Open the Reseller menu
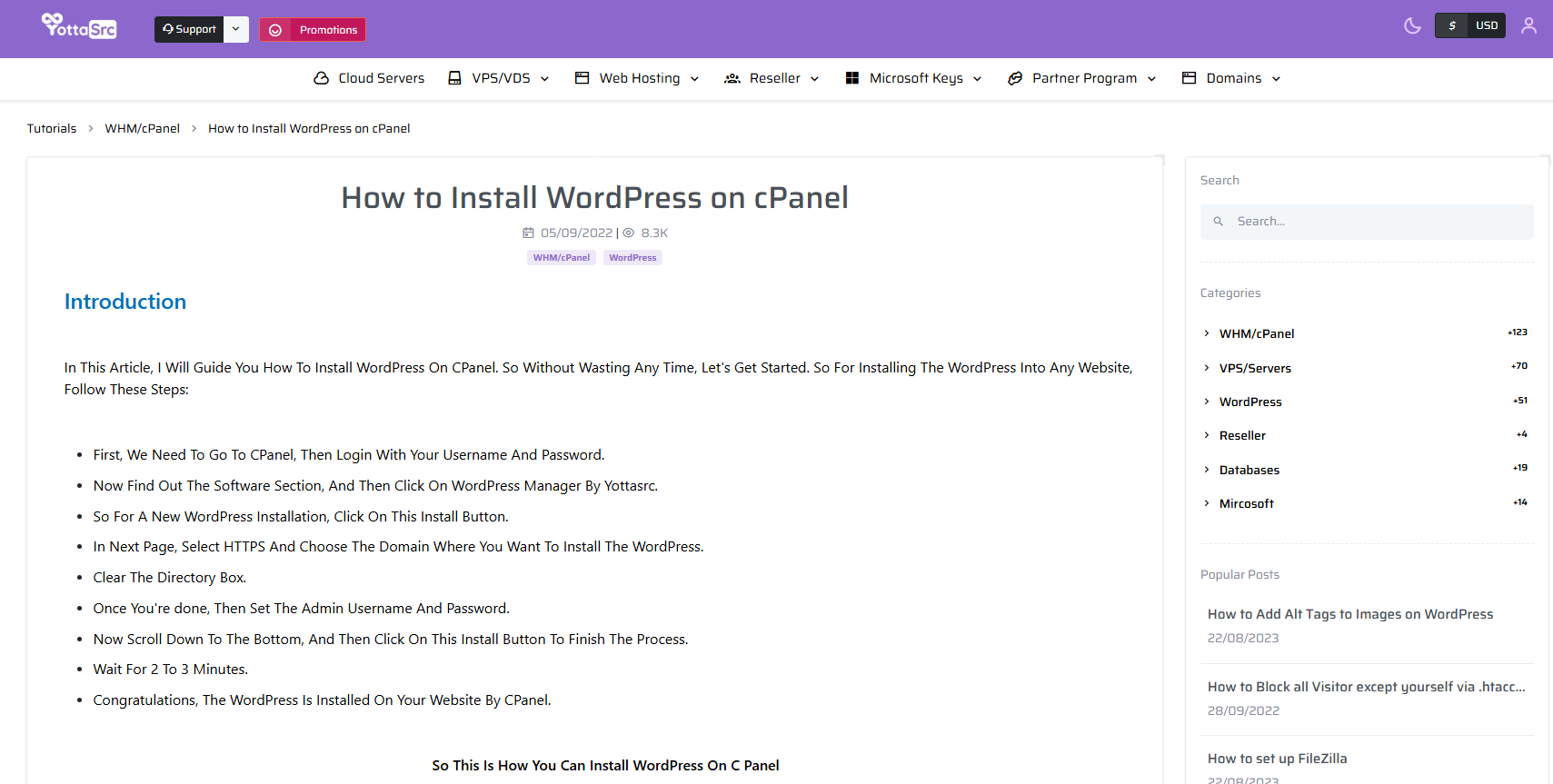Image resolution: width=1553 pixels, height=784 pixels. pyautogui.click(x=774, y=78)
